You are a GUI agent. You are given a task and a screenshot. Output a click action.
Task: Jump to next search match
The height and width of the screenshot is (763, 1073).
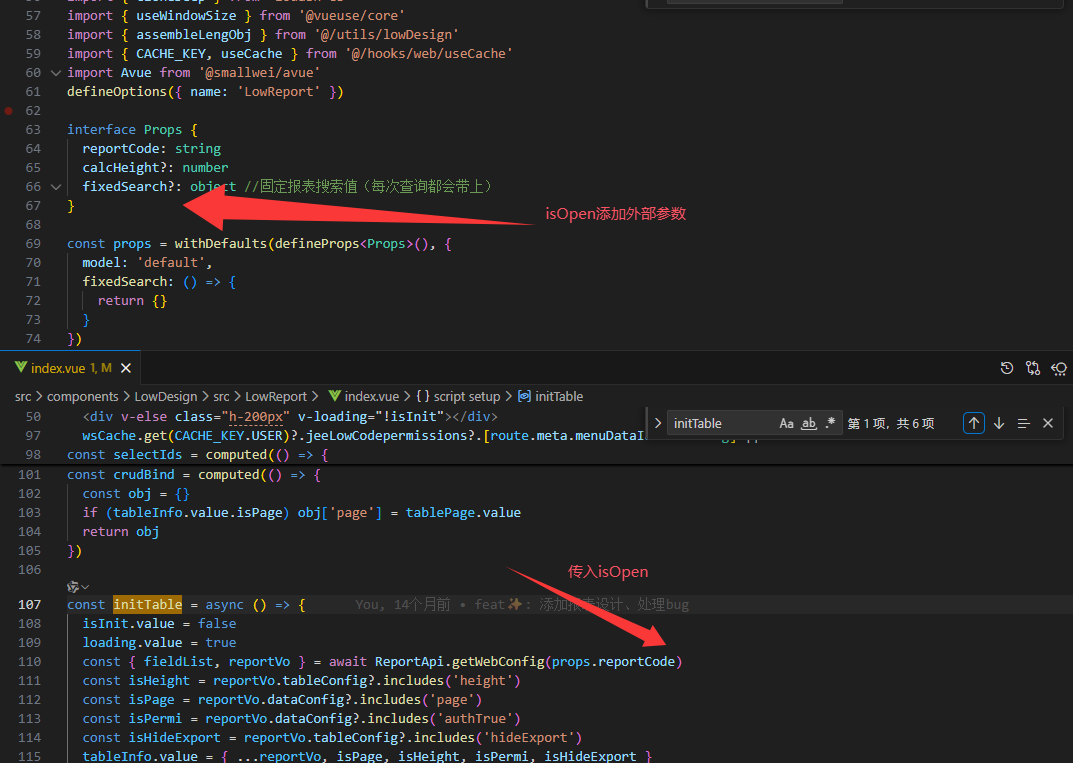tap(998, 423)
